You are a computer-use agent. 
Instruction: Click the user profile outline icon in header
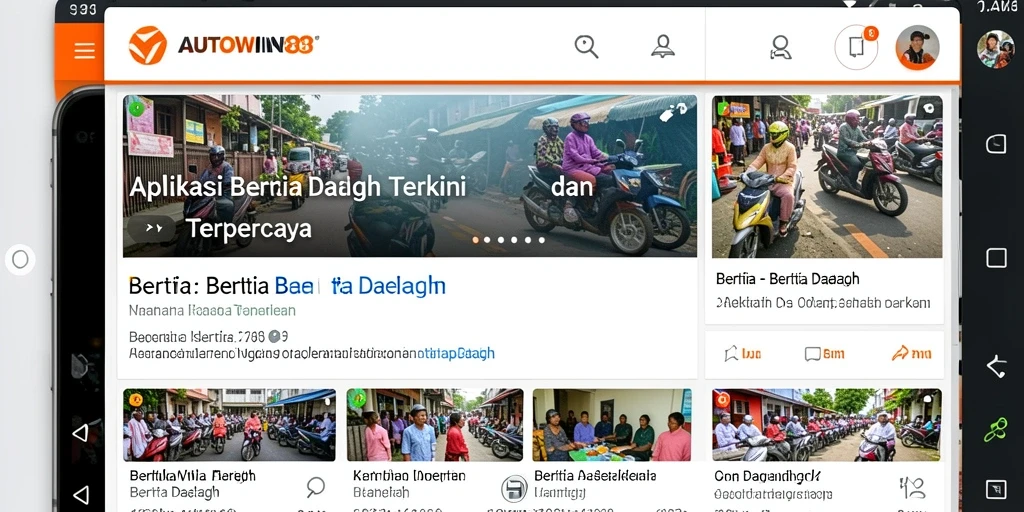click(x=780, y=47)
